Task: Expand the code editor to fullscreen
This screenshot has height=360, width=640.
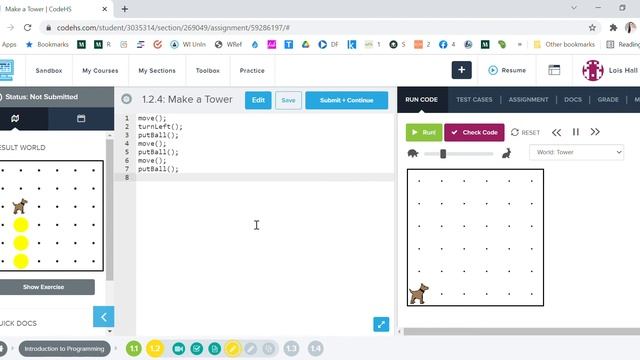Action: point(381,324)
